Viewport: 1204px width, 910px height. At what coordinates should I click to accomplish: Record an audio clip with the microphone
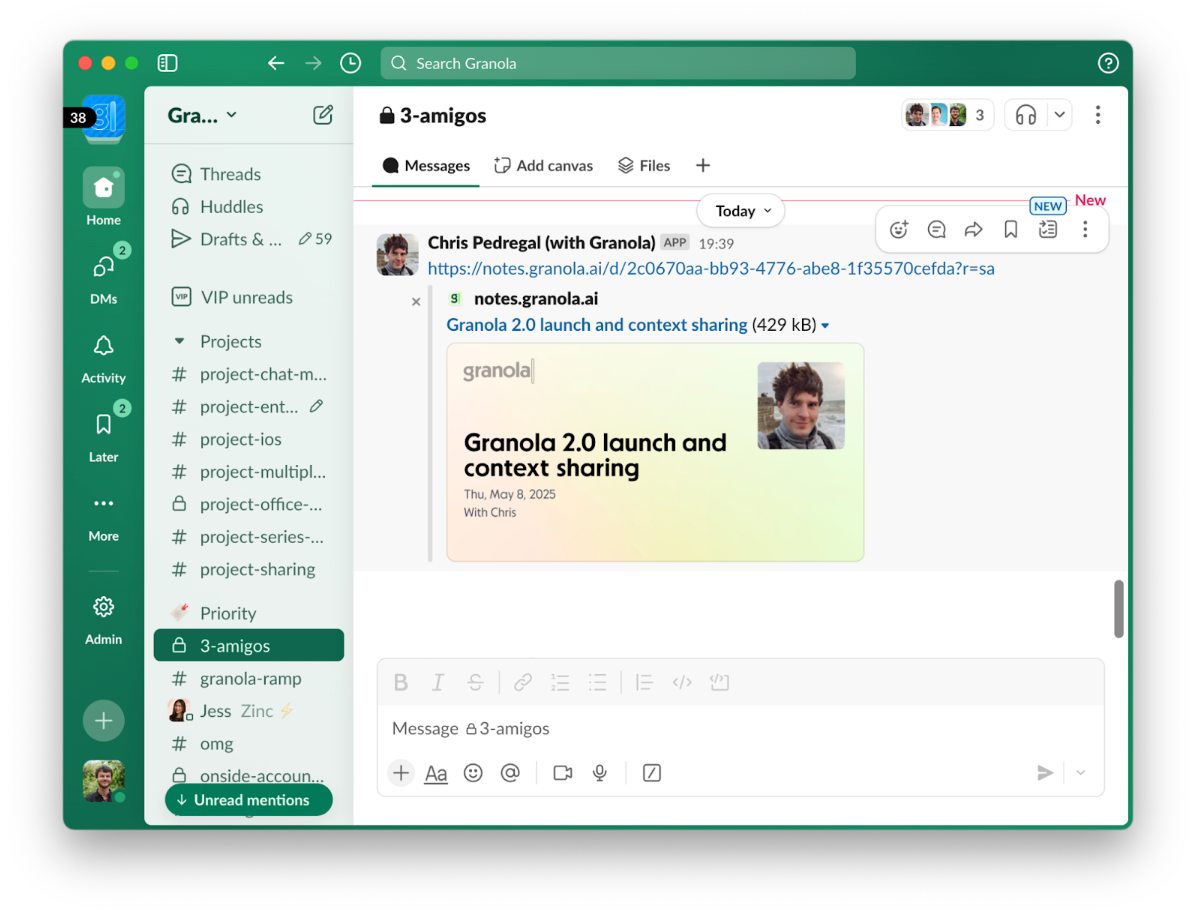599,772
